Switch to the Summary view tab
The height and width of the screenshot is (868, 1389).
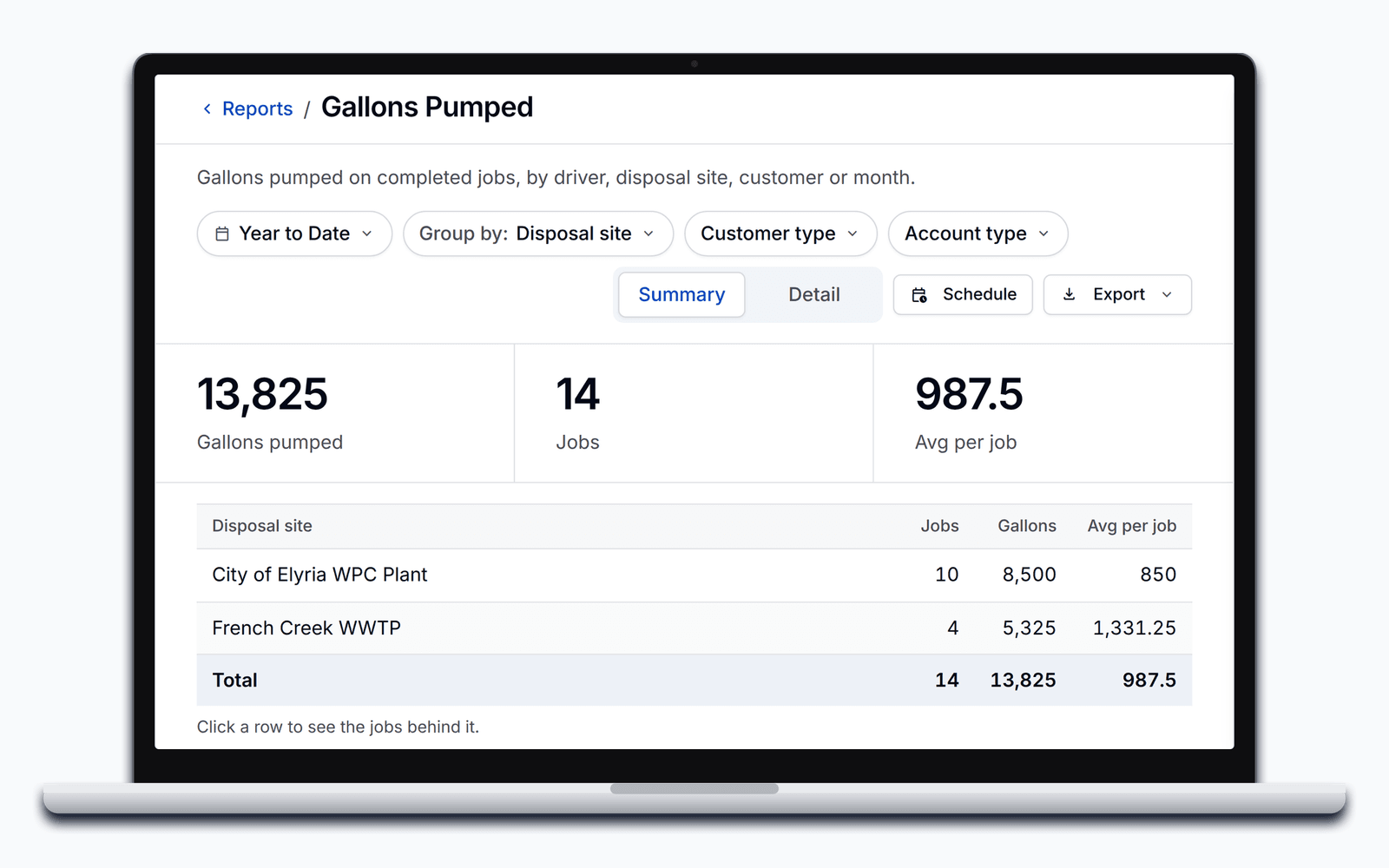[x=681, y=294]
